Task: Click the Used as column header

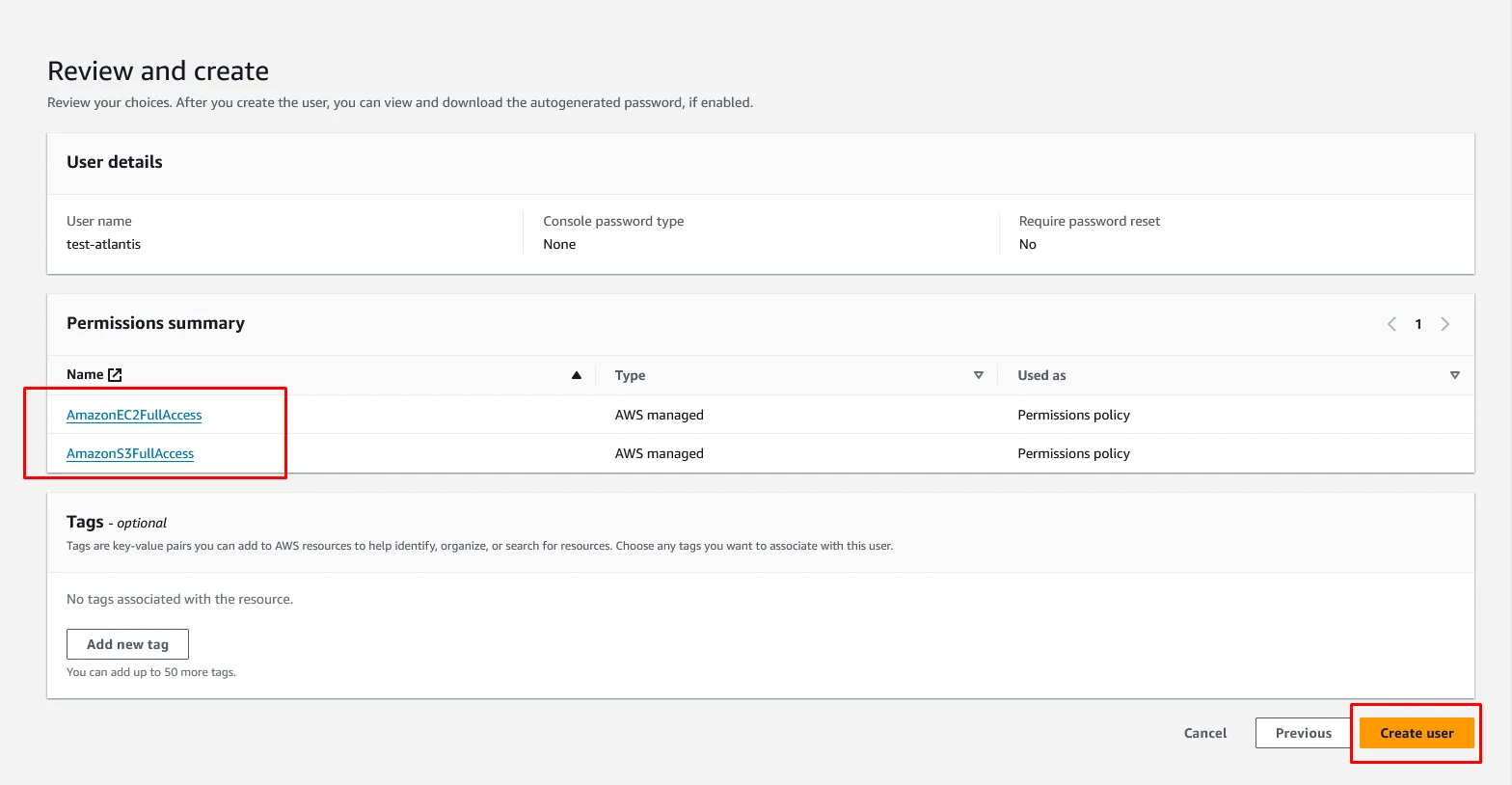Action: 1041,375
